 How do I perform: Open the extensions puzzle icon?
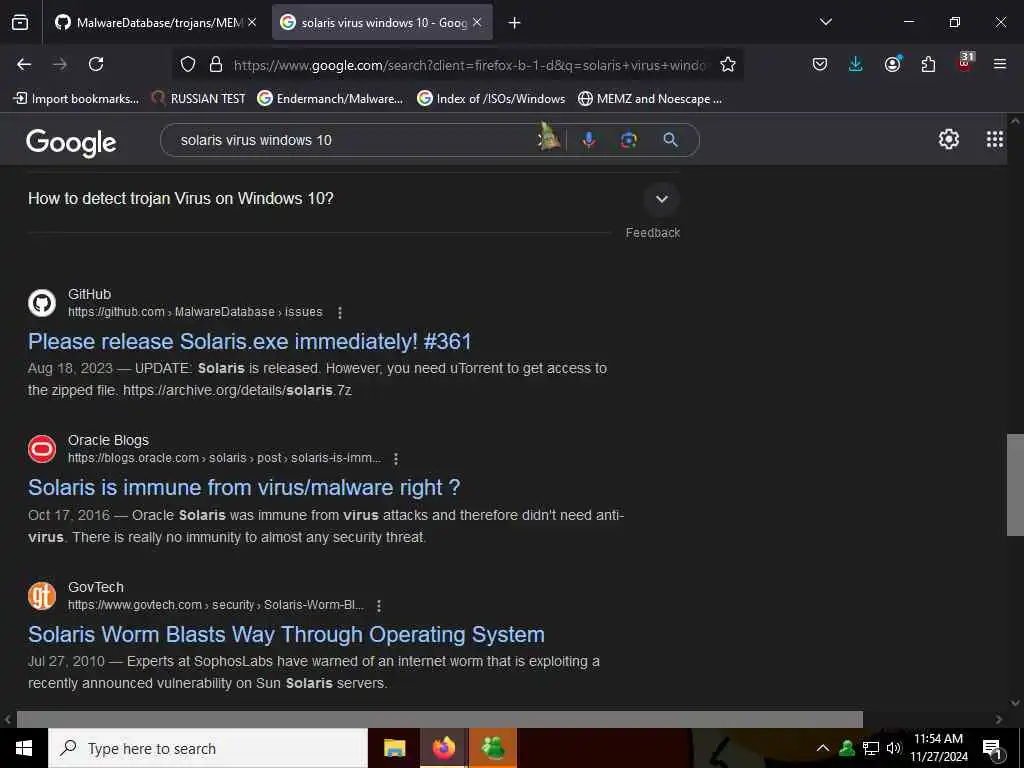pyautogui.click(x=928, y=64)
